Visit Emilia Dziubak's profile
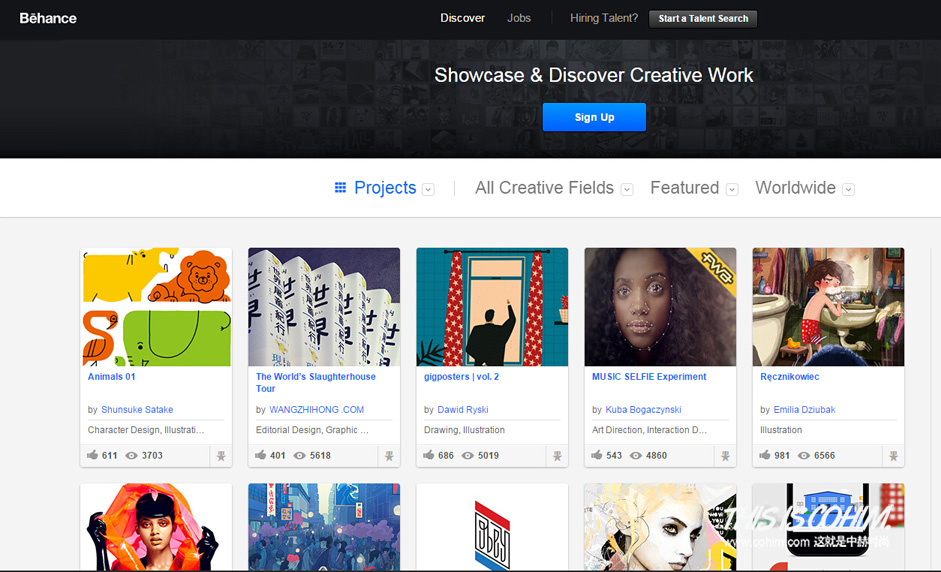The height and width of the screenshot is (572, 941). (804, 410)
